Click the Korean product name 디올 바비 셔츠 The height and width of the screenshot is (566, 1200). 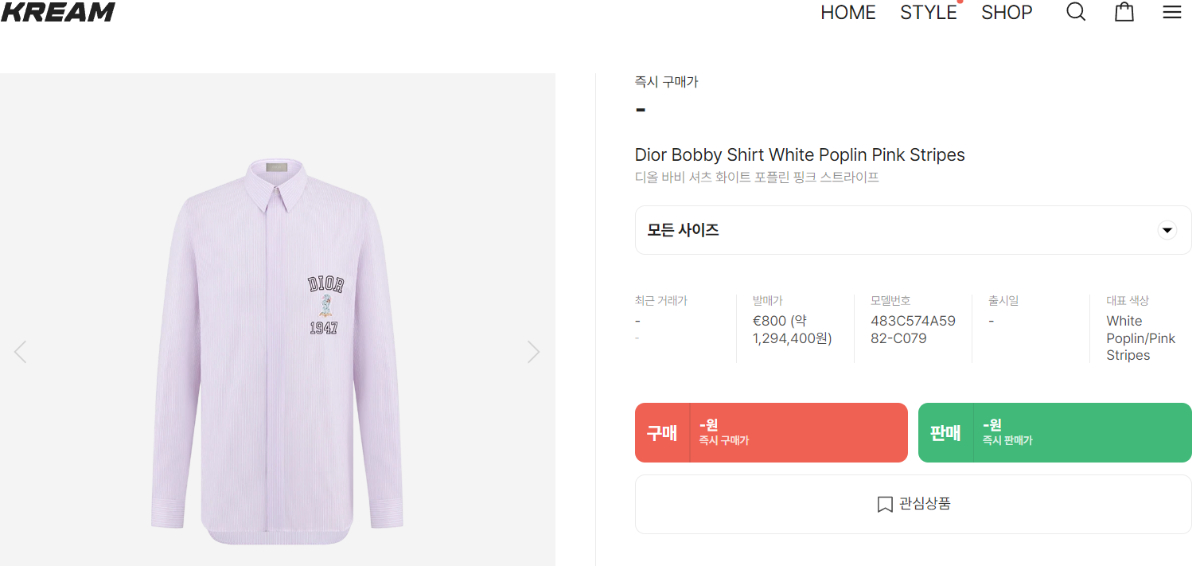[x=756, y=177]
